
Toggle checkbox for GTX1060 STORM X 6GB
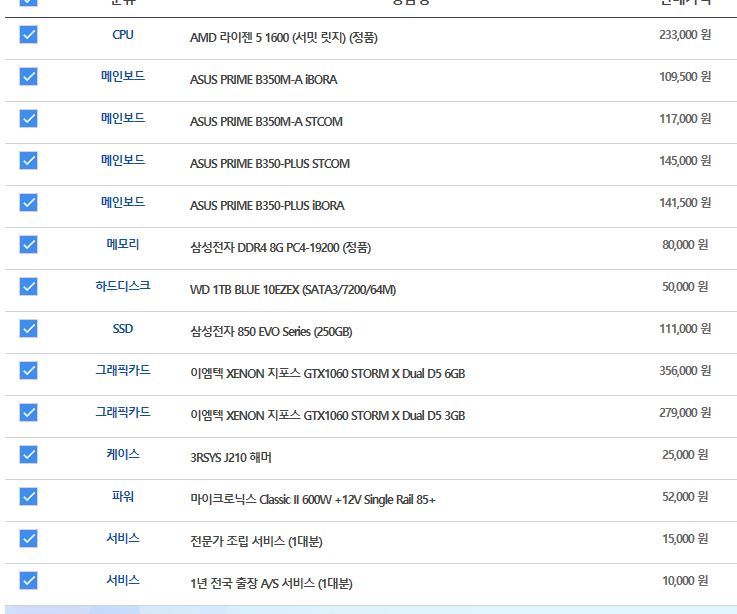28,370
